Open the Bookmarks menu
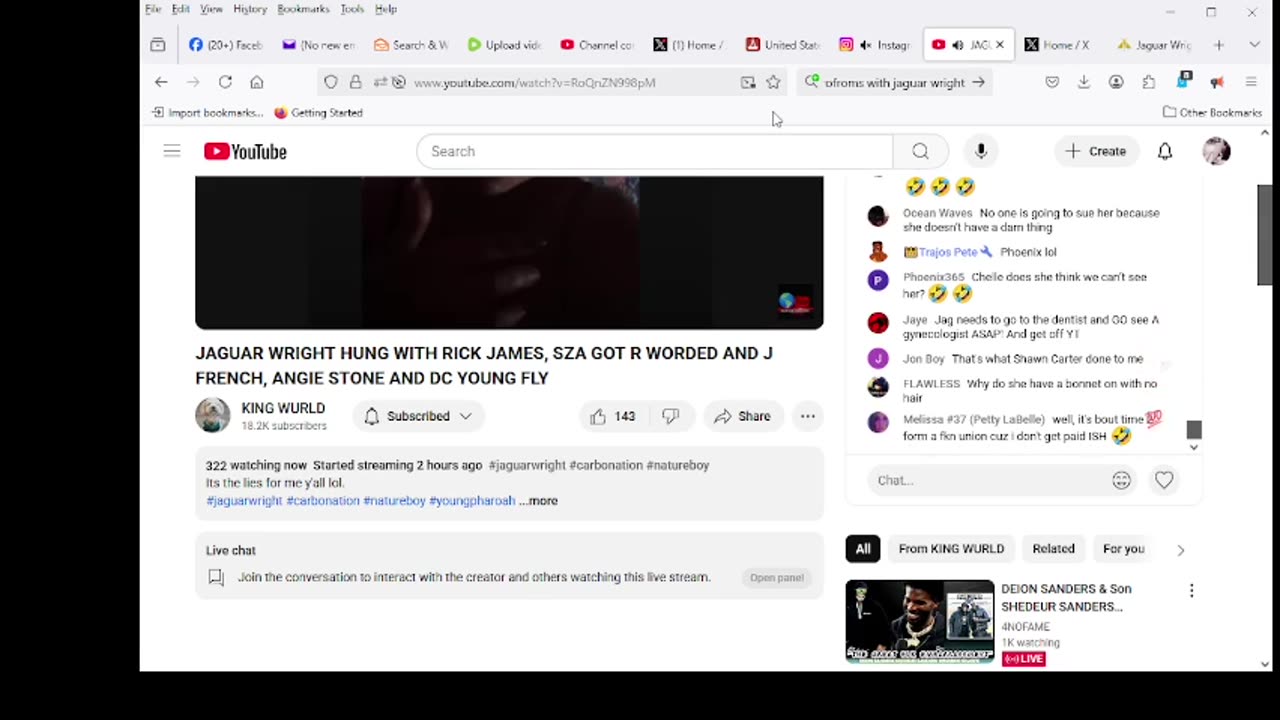The width and height of the screenshot is (1280, 720). pos(303,9)
